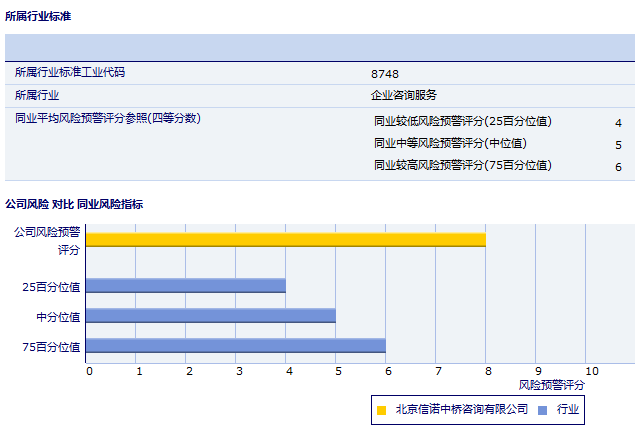Click the 25th percentile blue bar
Viewport: 639px width, 433px height.
[x=185, y=286]
